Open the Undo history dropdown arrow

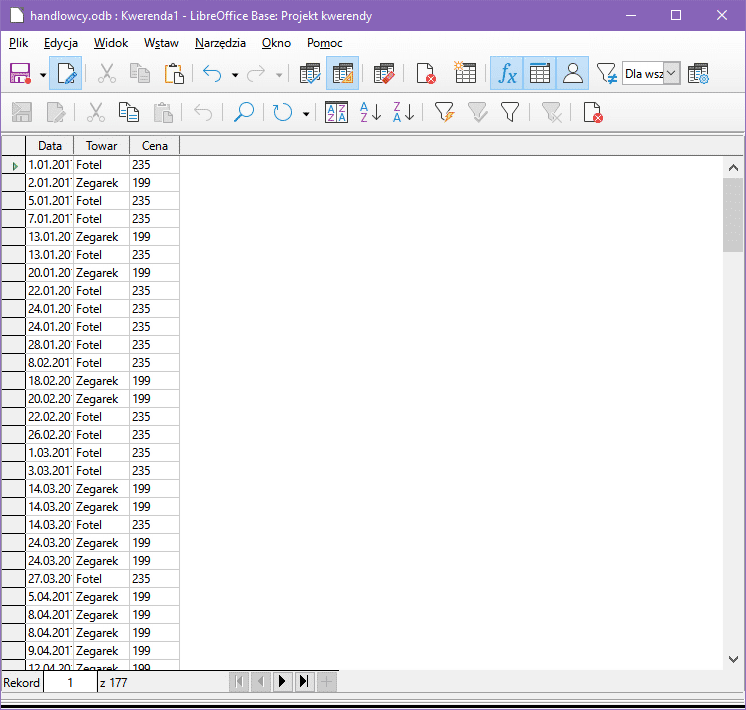pos(235,75)
